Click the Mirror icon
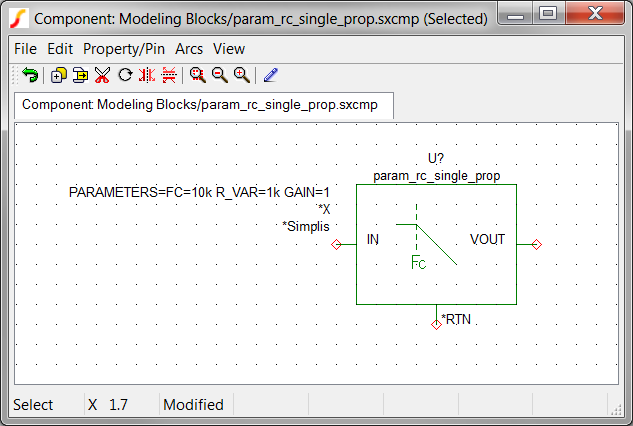The height and width of the screenshot is (426, 633). point(147,75)
